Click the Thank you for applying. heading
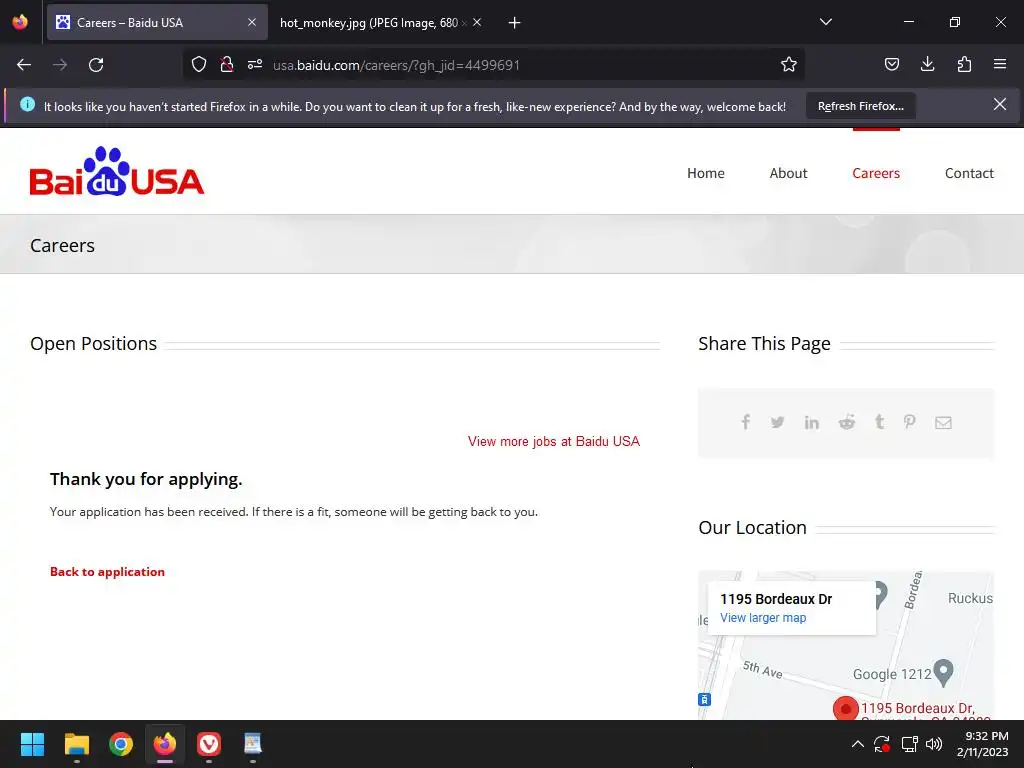 click(x=146, y=479)
